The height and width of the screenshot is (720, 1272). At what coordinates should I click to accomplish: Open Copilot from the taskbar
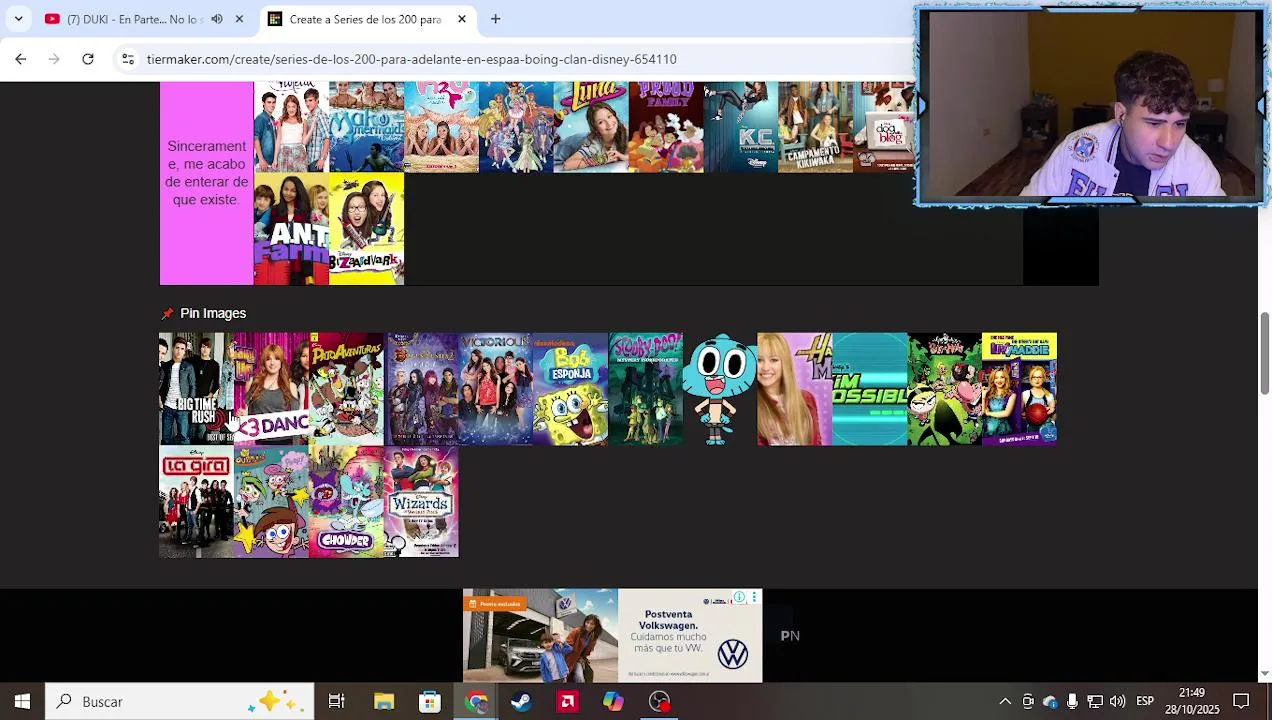[x=613, y=701]
